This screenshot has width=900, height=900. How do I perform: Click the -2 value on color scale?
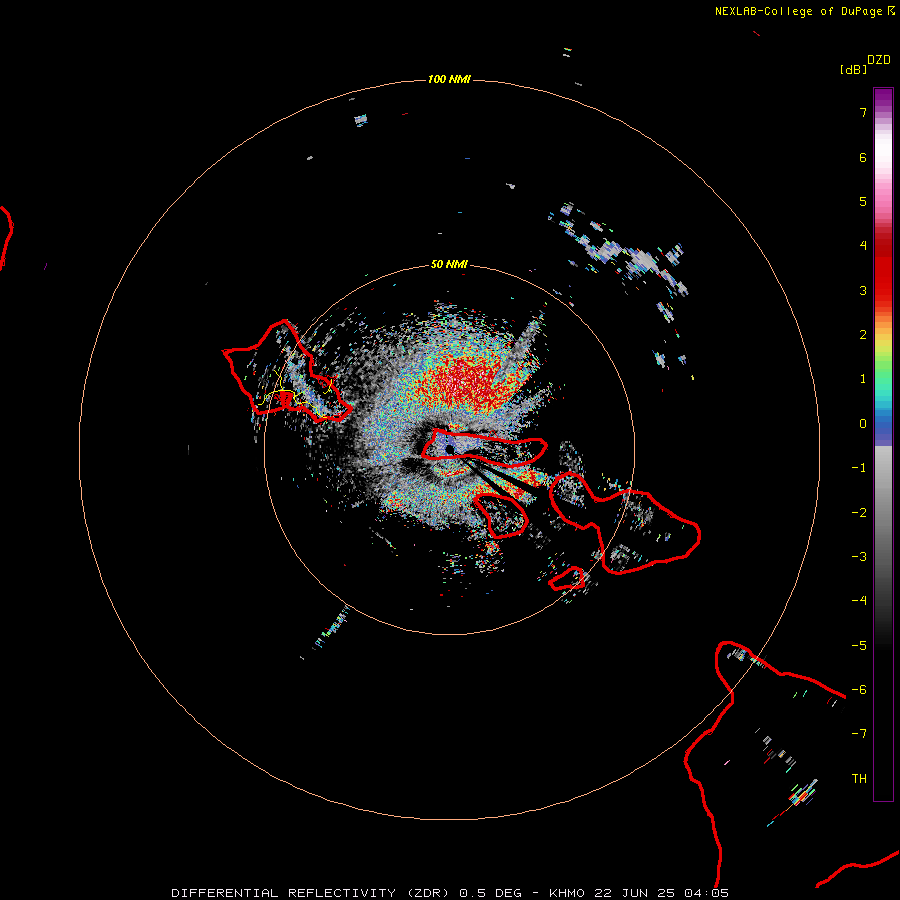(859, 513)
